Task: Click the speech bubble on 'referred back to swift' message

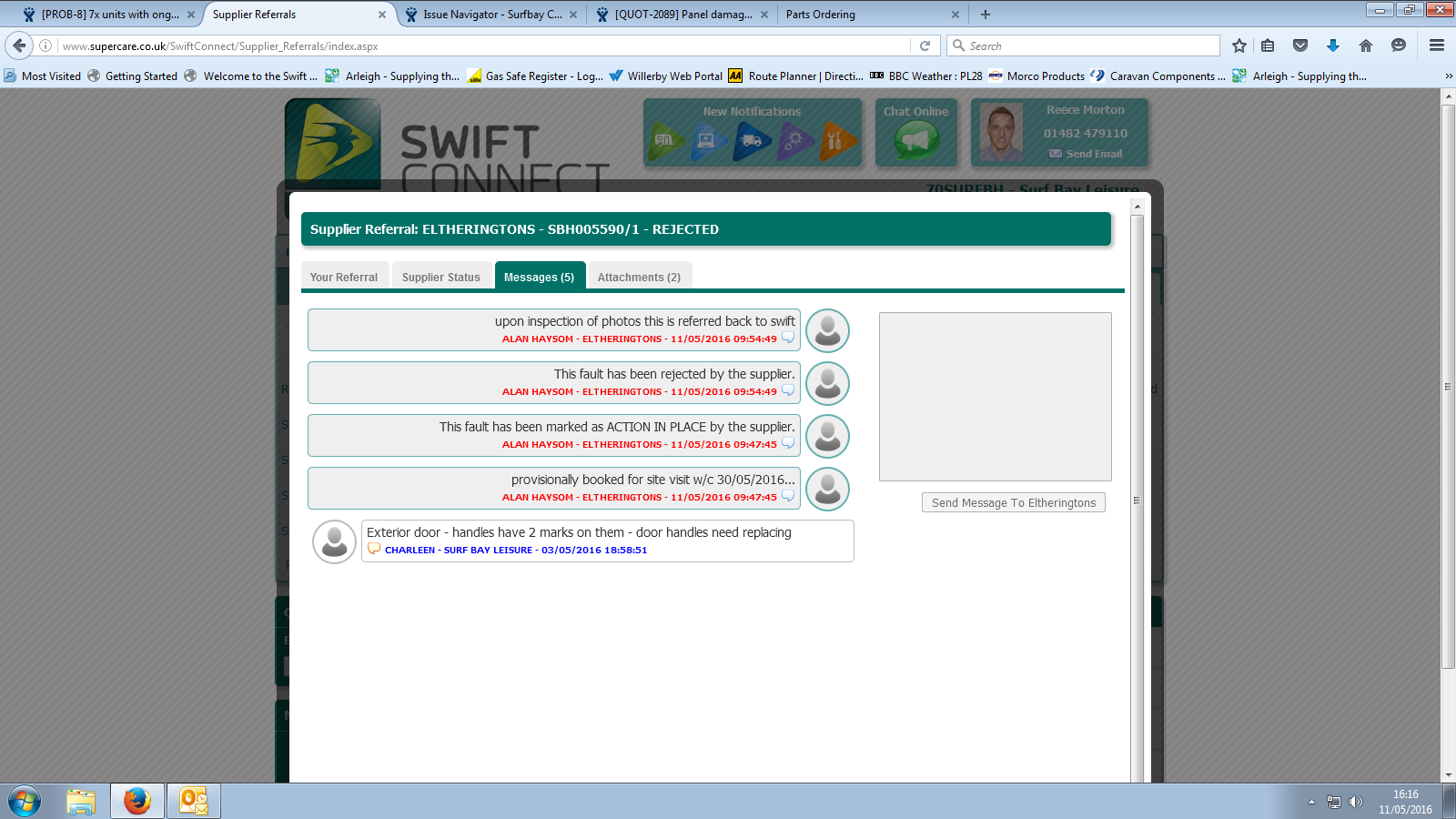Action: tap(788, 338)
